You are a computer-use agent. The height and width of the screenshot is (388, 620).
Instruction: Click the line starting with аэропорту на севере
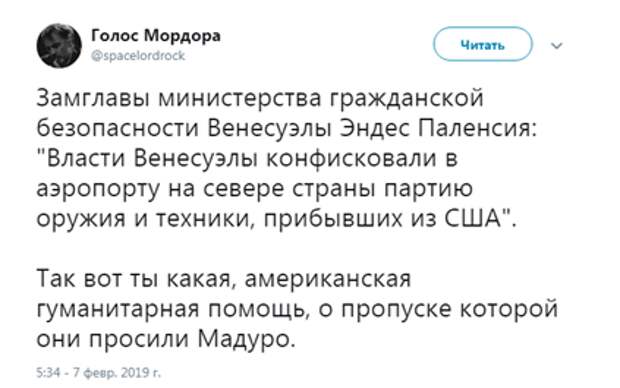click(255, 189)
